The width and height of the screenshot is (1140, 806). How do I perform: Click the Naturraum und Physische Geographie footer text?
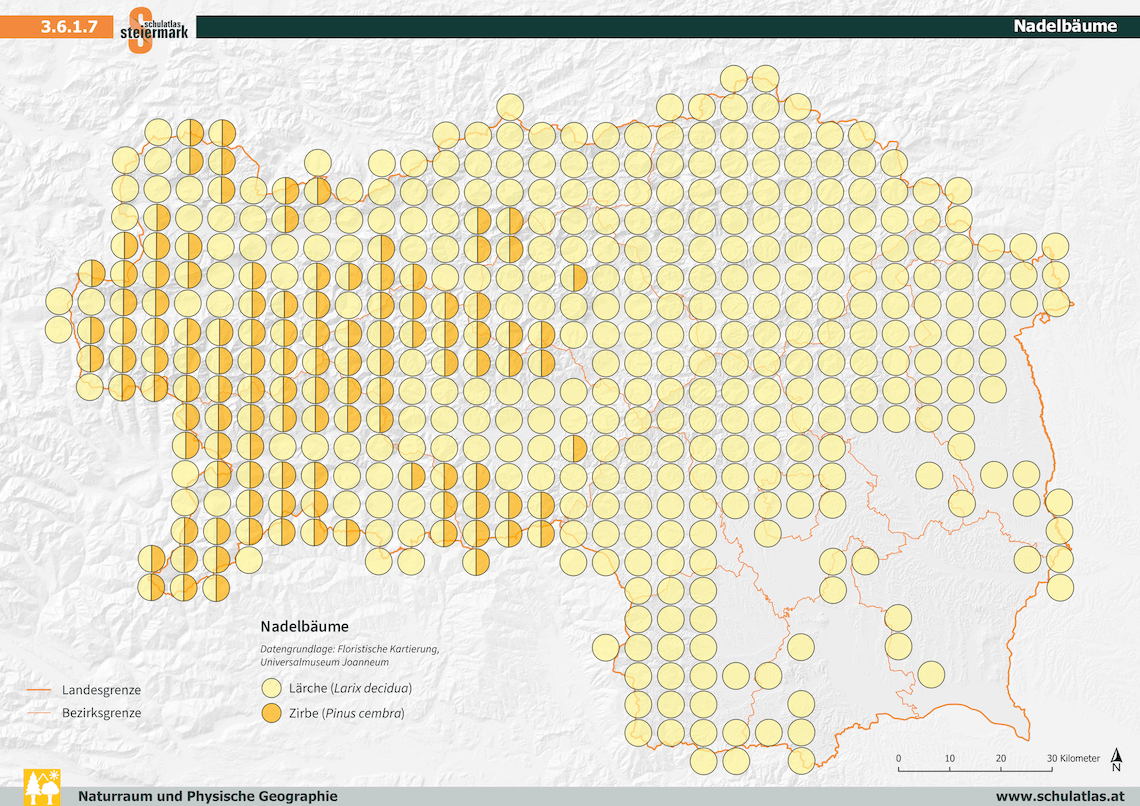208,796
